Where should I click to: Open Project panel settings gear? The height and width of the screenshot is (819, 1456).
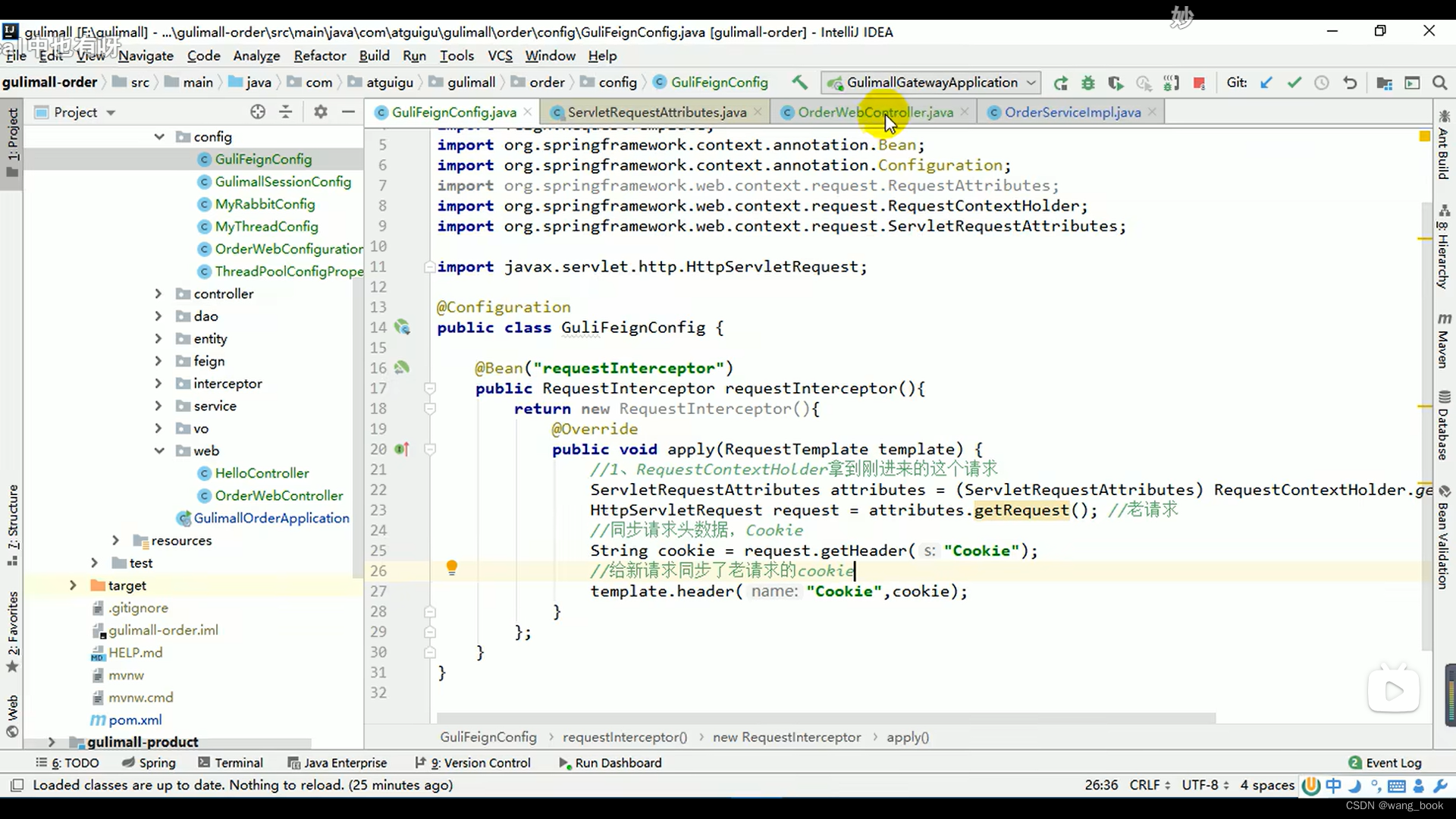(321, 112)
